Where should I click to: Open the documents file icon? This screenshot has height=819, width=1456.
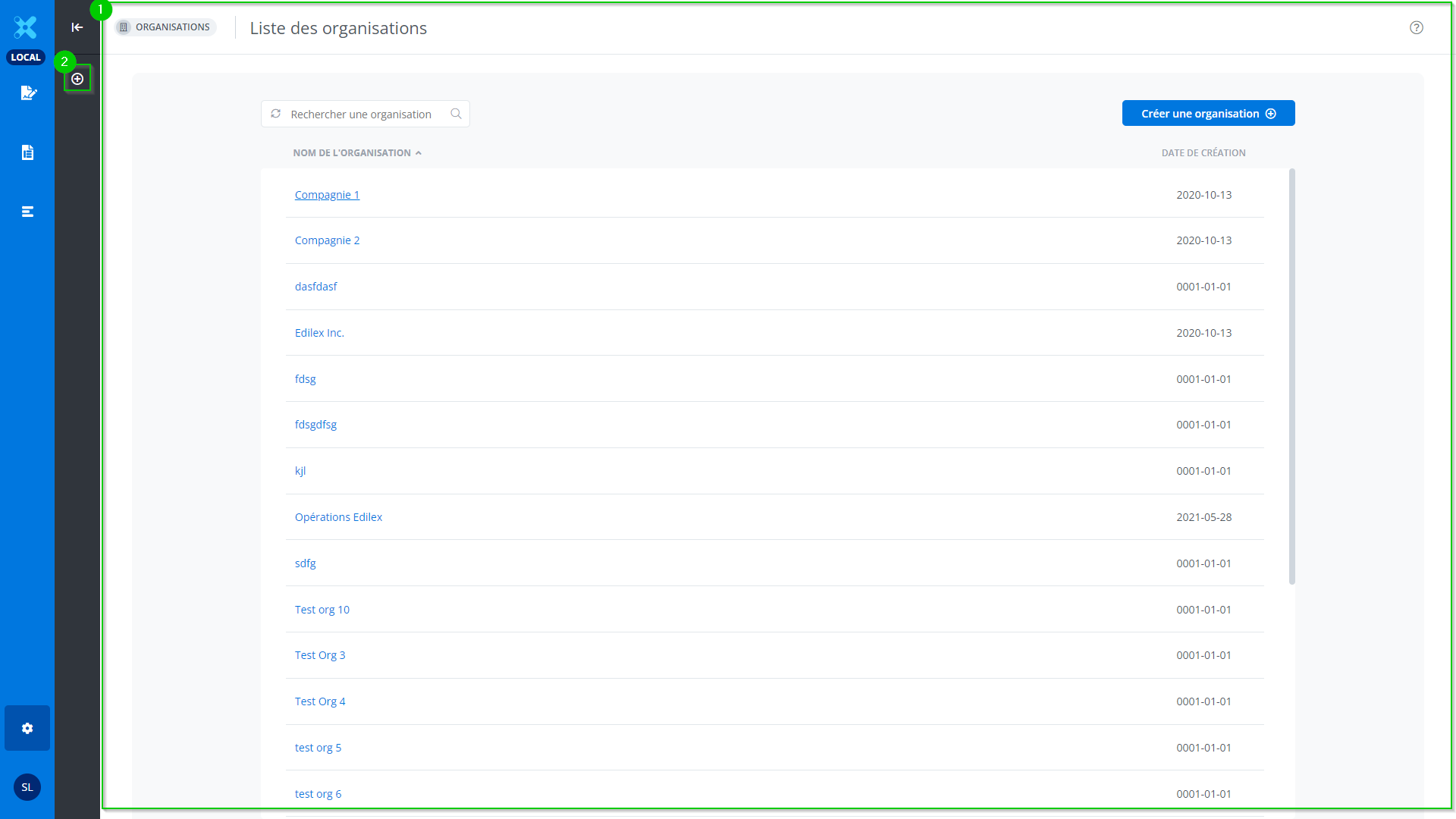[28, 152]
